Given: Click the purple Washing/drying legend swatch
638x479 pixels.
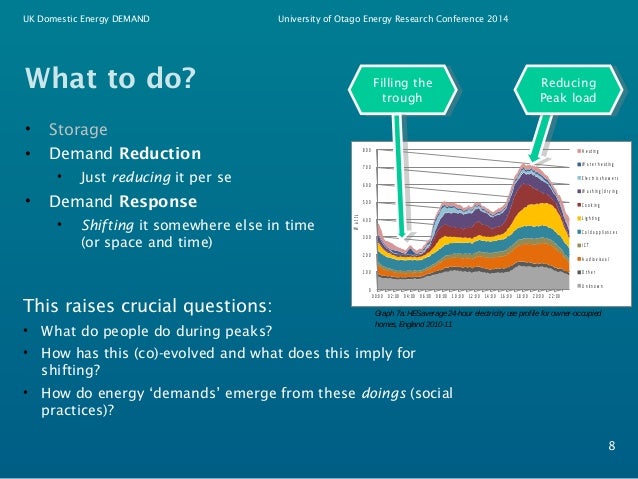Looking at the screenshot, I should coord(579,191).
